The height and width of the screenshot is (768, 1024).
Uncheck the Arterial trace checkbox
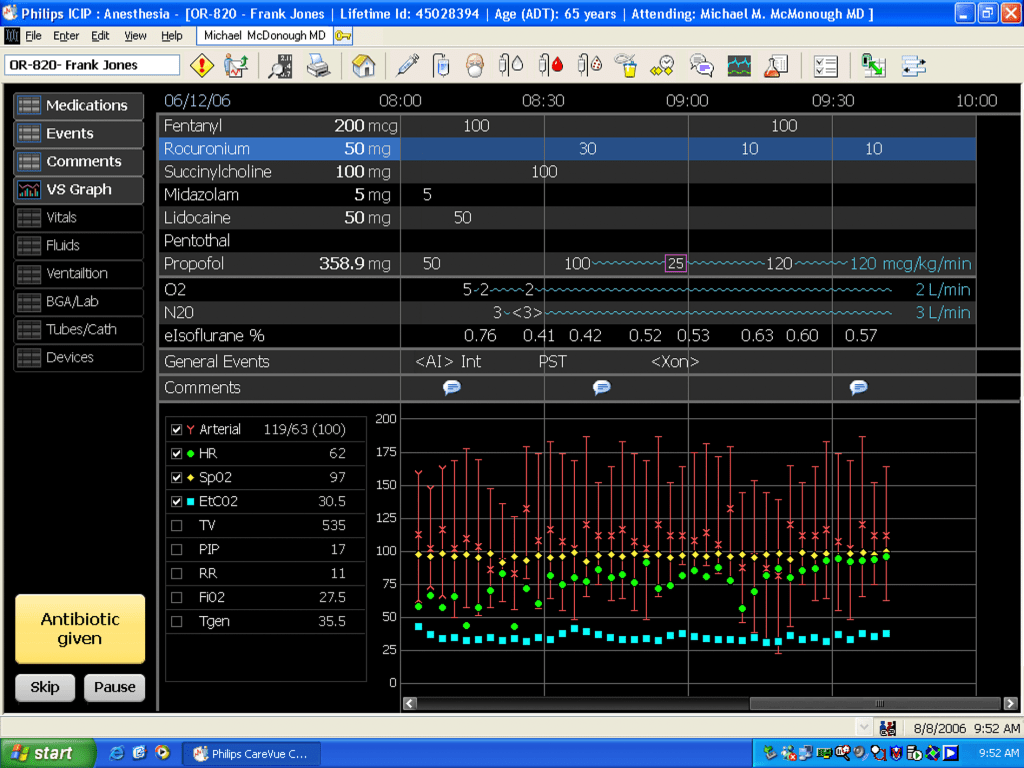(x=177, y=430)
